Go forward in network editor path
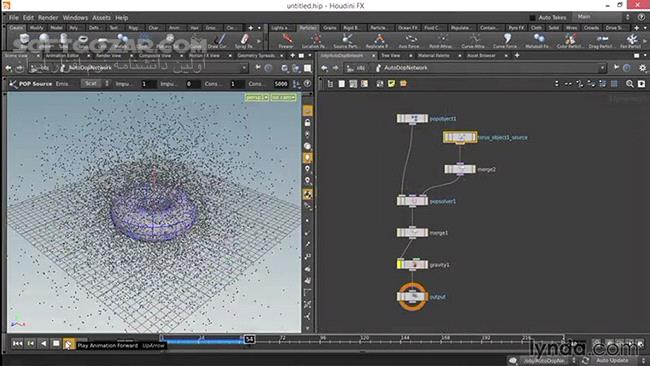Screen dimensions: 650x366 [335, 68]
